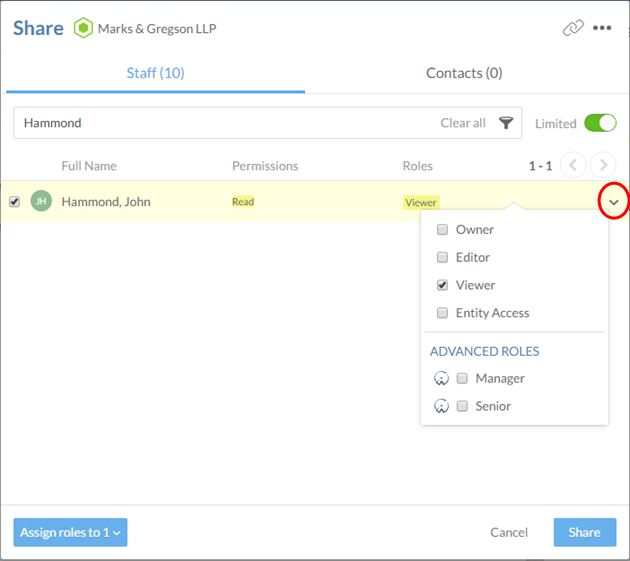Click the icon beside the Senior role
630x561 pixels.
(x=441, y=407)
